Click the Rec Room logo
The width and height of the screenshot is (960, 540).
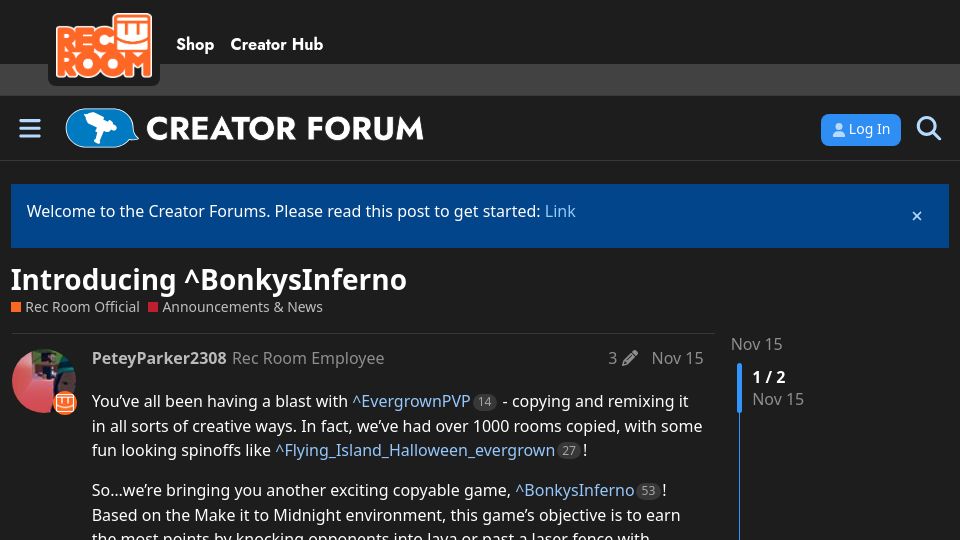pyautogui.click(x=104, y=45)
